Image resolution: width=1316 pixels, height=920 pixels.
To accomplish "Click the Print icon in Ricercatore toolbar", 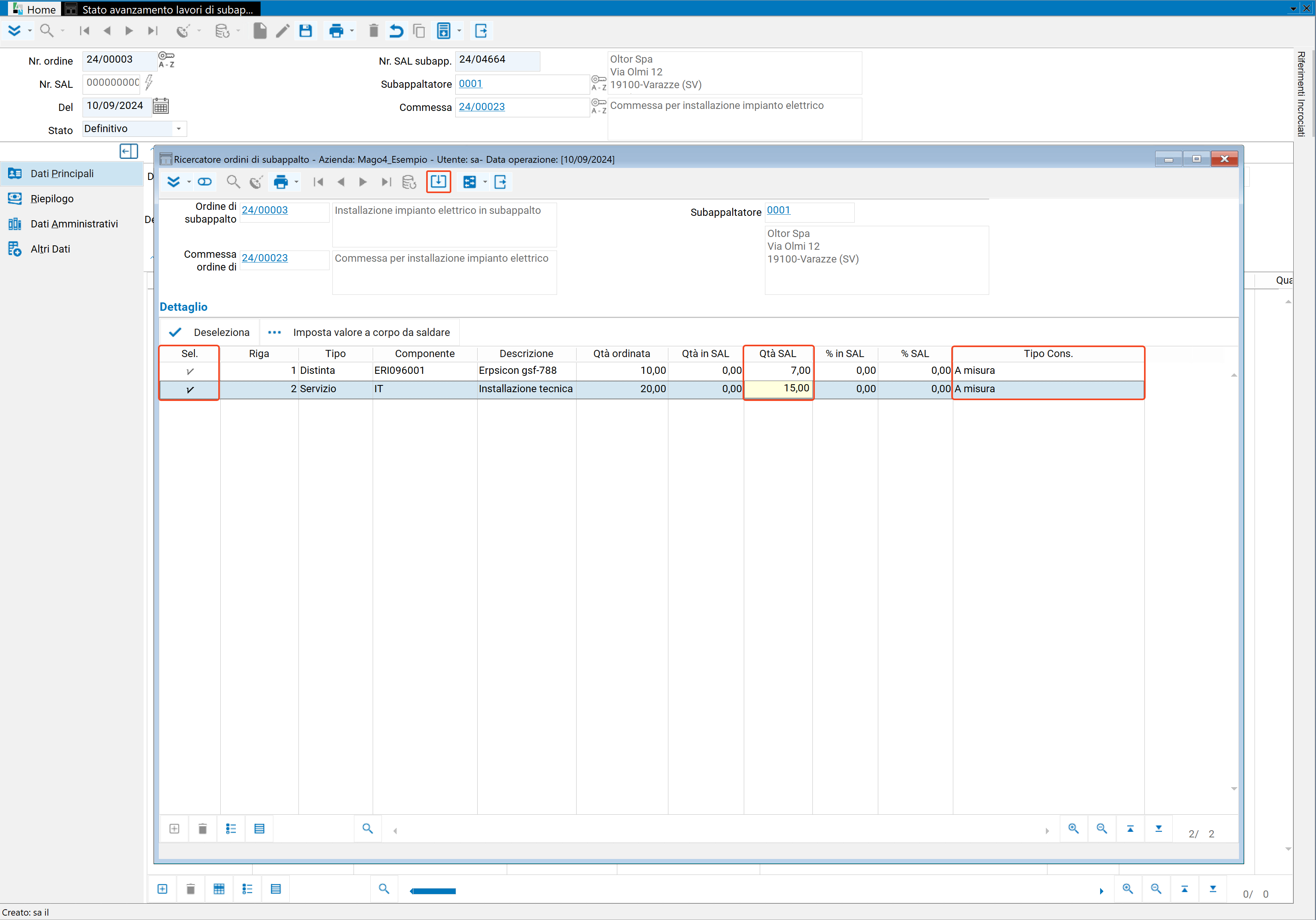I will pyautogui.click(x=281, y=182).
